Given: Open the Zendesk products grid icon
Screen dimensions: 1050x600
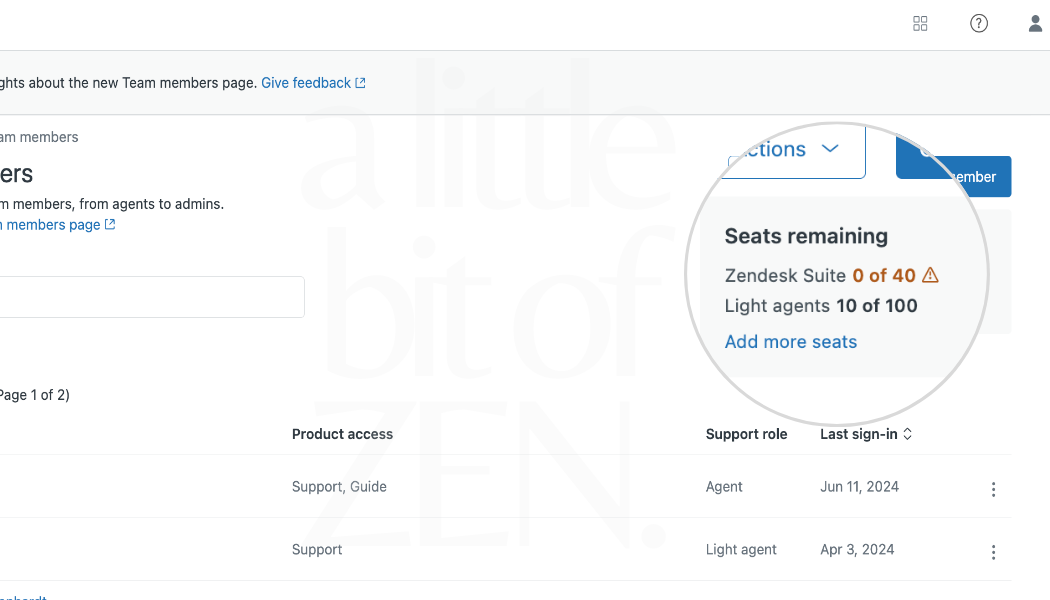Looking at the screenshot, I should click(920, 24).
